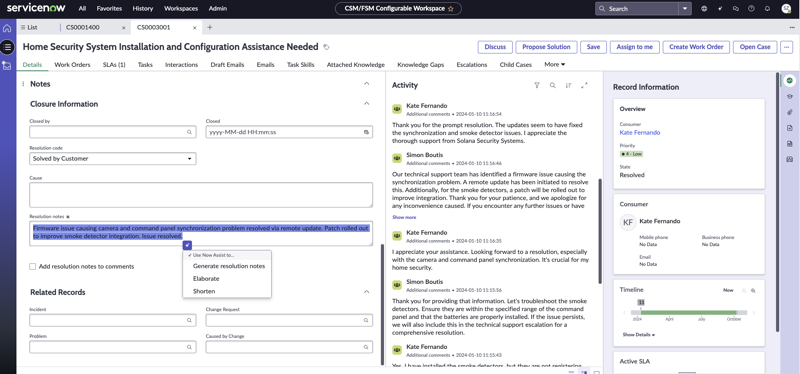
Task: Close the CS0001400 tab
Action: tap(123, 28)
